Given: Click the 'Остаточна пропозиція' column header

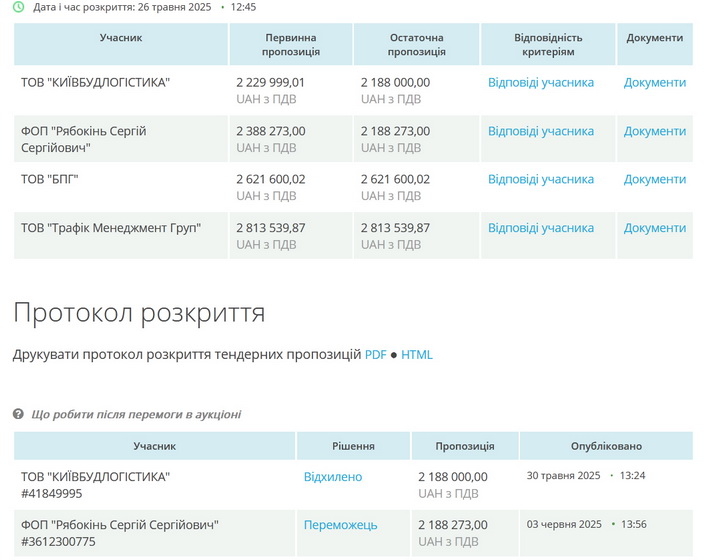Looking at the screenshot, I should coord(417,45).
